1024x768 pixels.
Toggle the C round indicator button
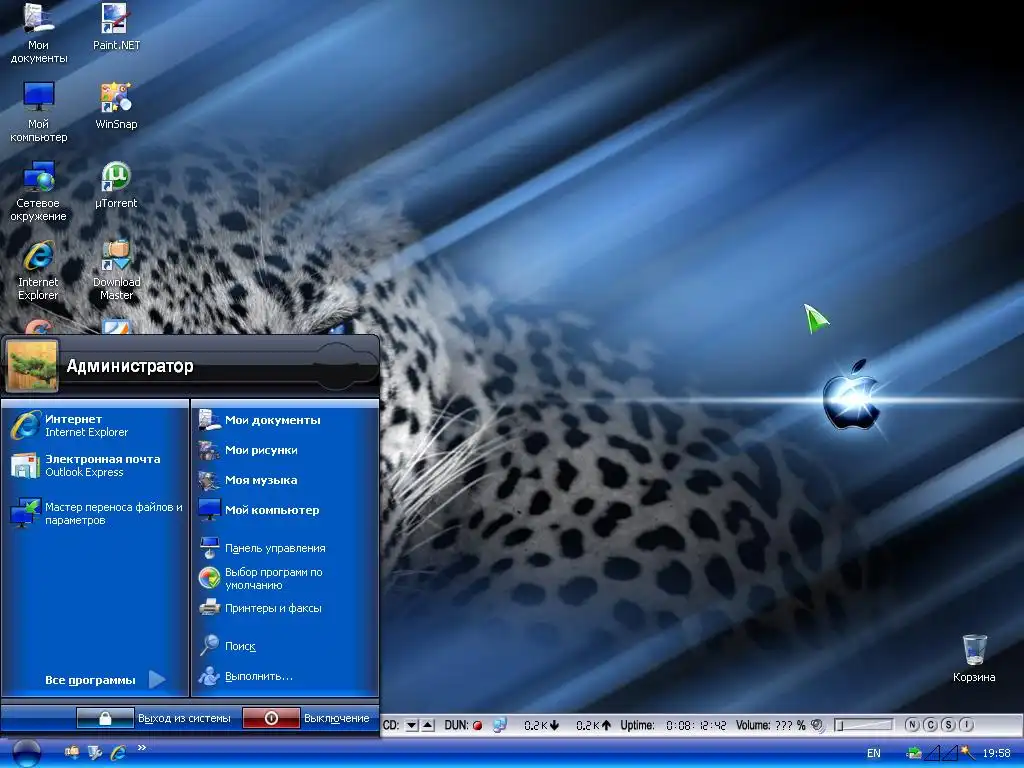click(x=931, y=725)
